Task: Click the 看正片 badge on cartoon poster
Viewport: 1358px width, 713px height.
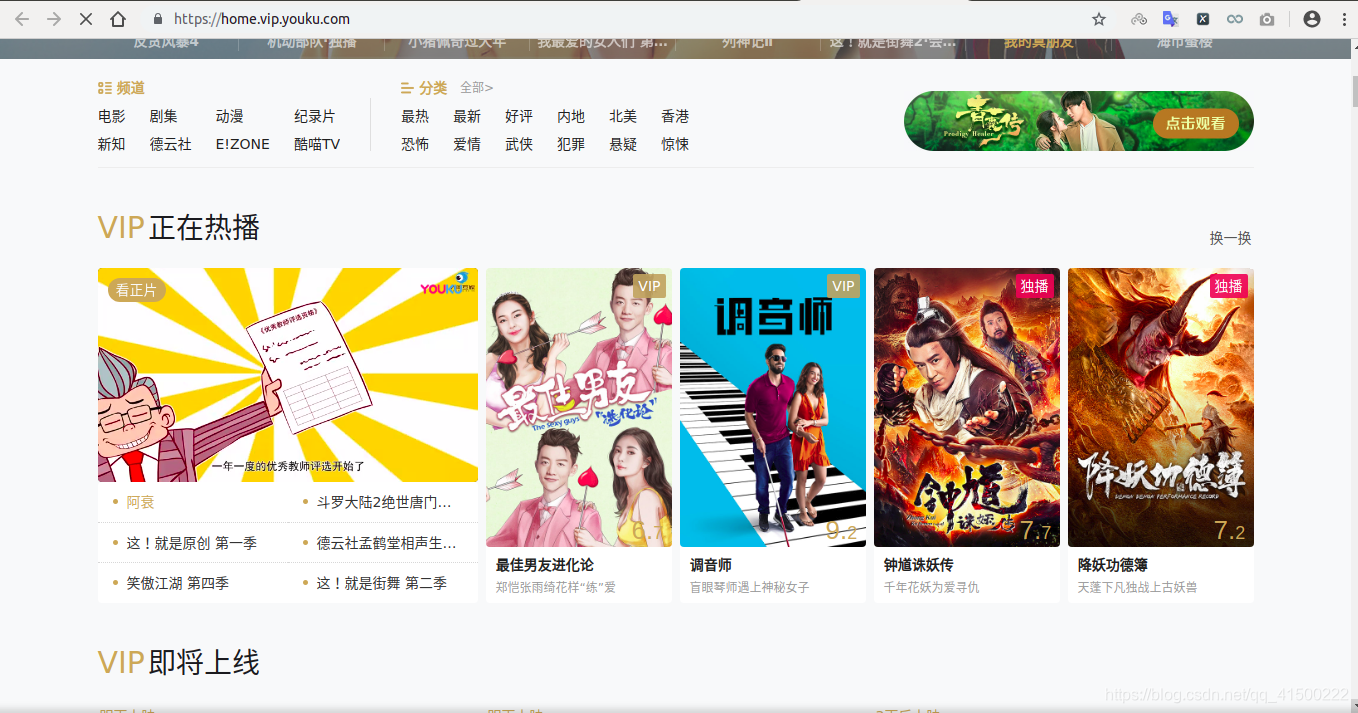Action: point(137,290)
